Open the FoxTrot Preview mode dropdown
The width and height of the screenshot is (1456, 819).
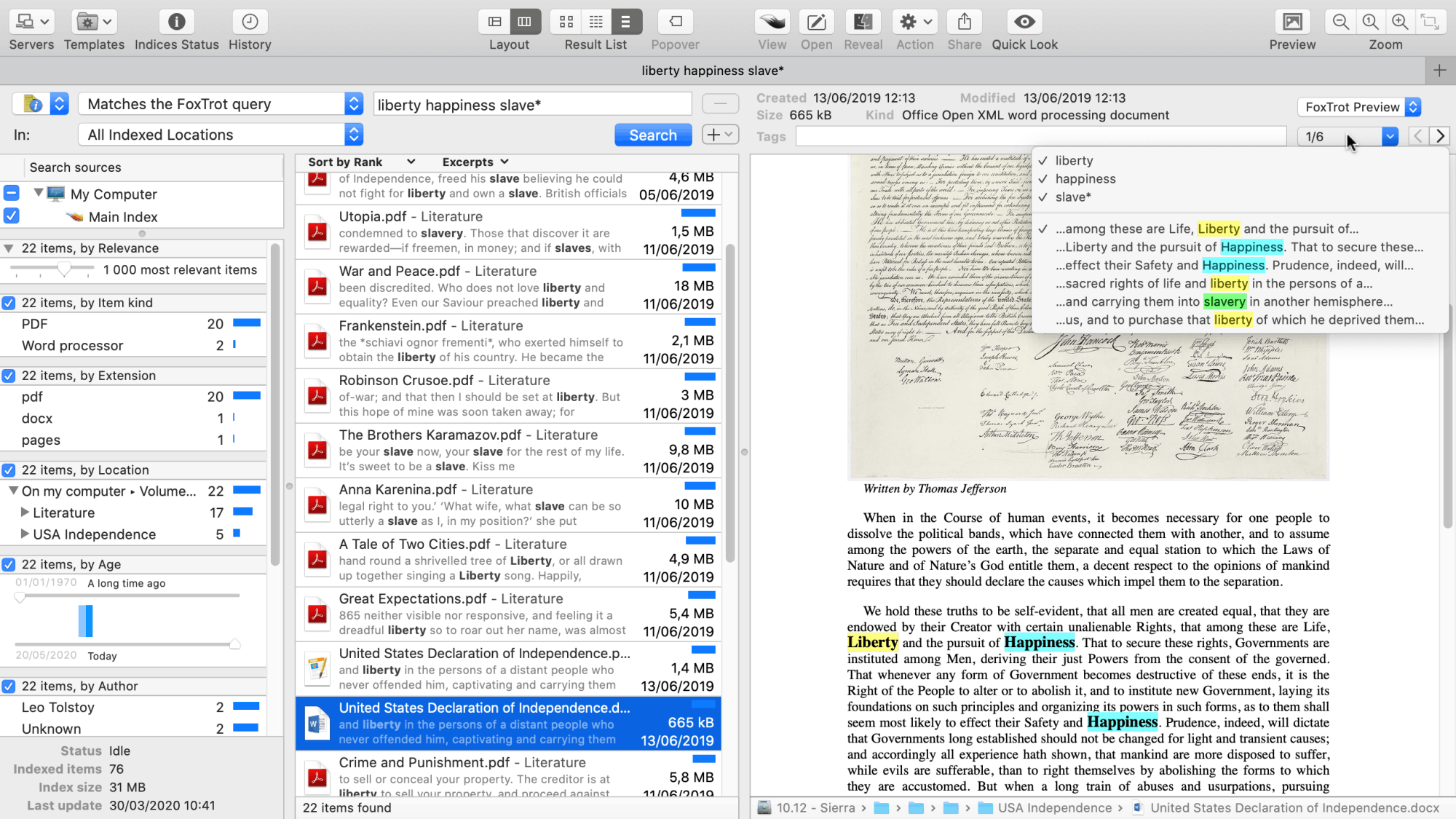click(1359, 107)
